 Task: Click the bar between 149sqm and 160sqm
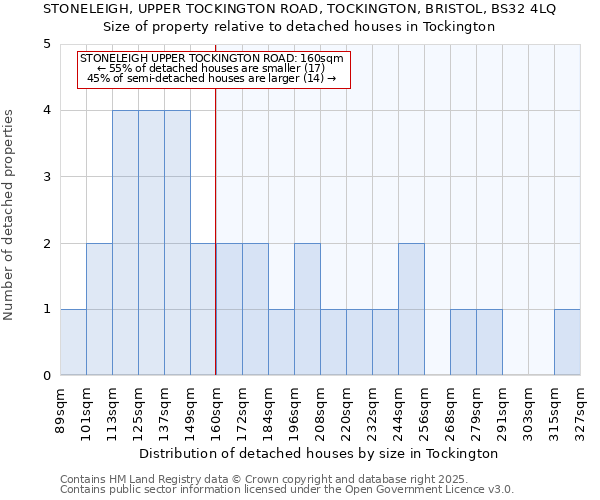tap(203, 309)
